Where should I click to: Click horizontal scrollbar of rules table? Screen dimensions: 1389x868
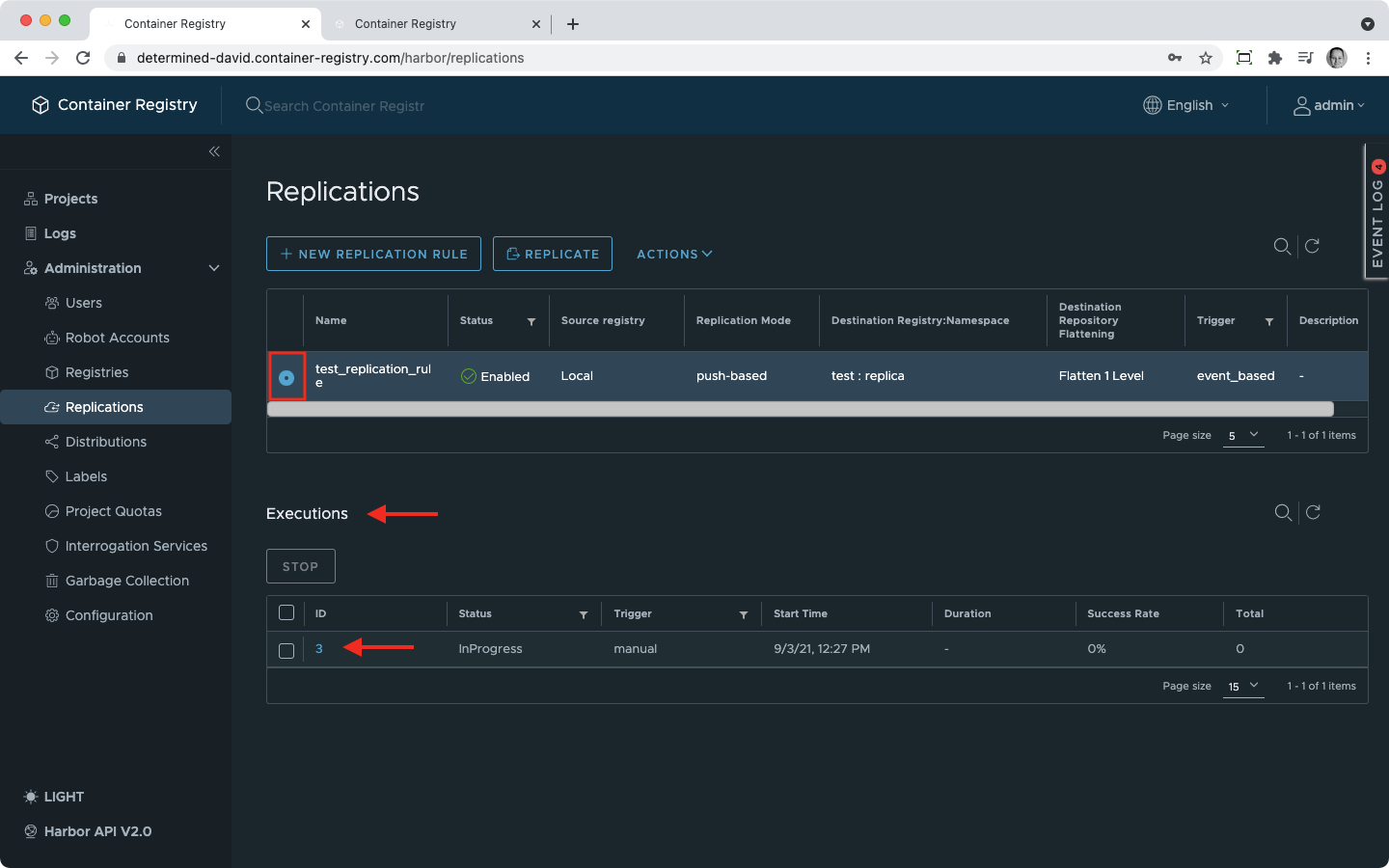[800, 409]
